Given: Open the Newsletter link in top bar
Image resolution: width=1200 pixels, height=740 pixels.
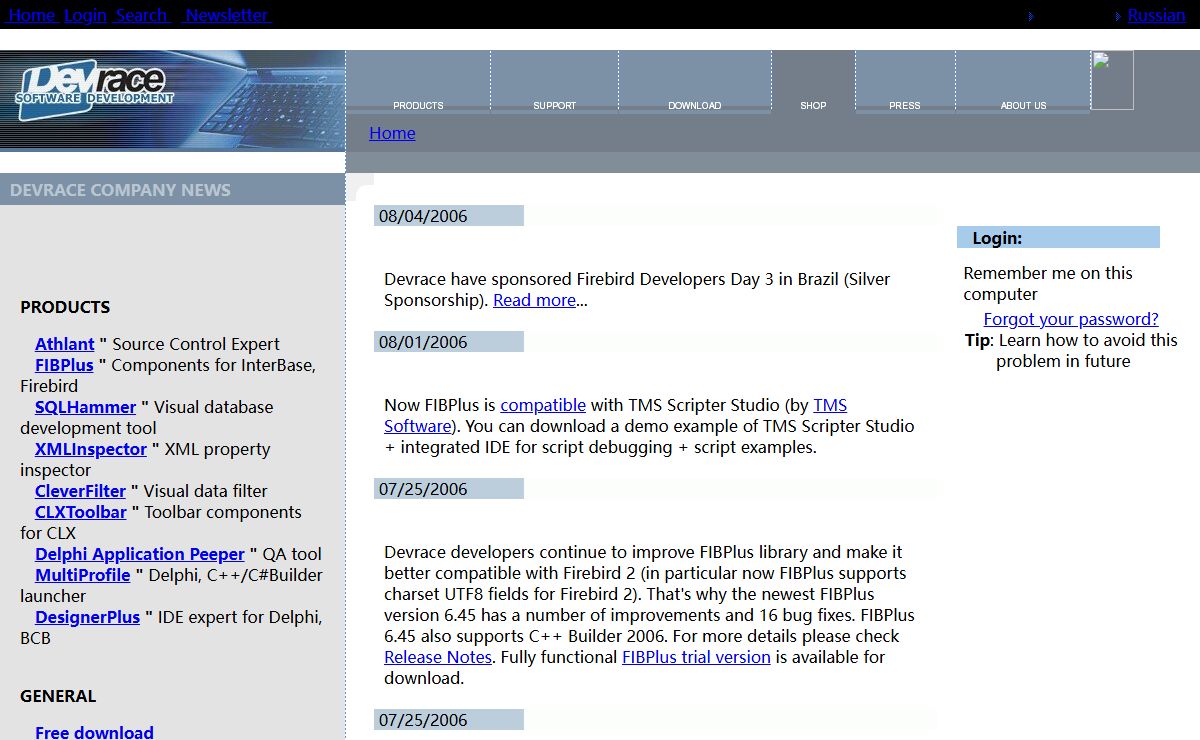Looking at the screenshot, I should pos(227,15).
